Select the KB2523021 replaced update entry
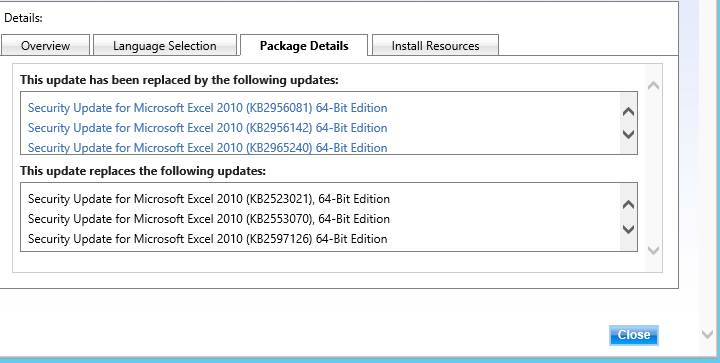720x363 pixels. (x=209, y=199)
